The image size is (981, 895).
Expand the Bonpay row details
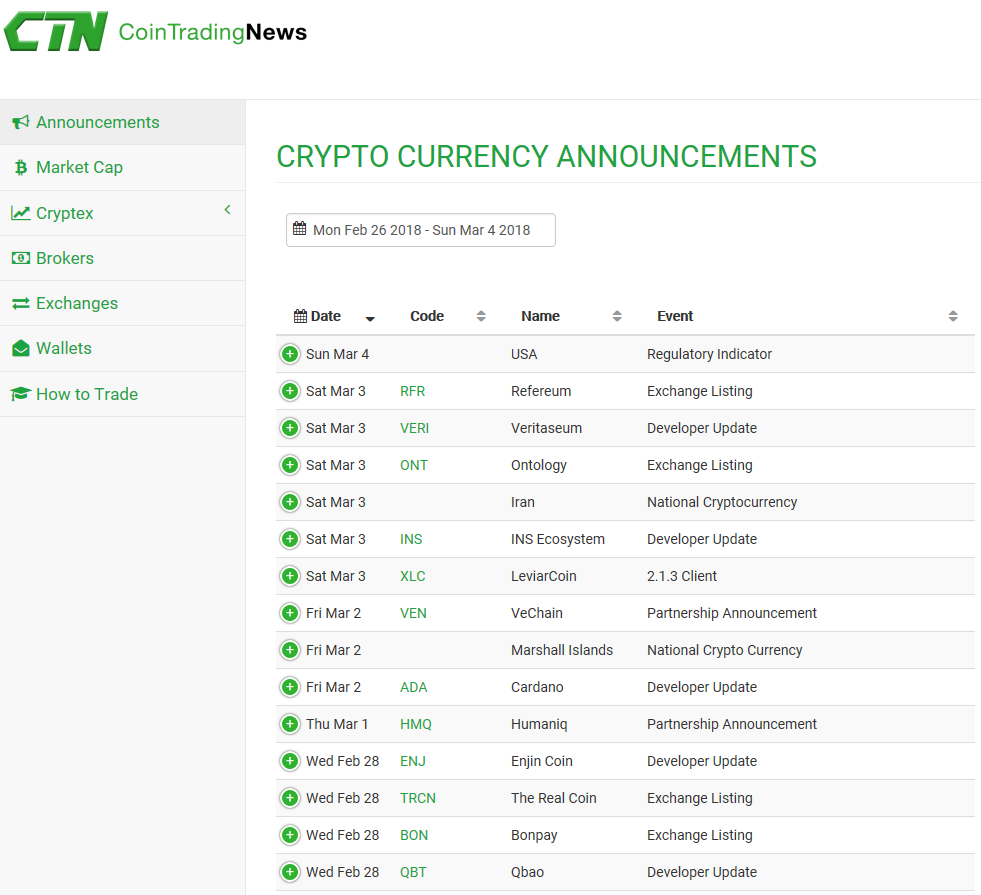pos(290,834)
